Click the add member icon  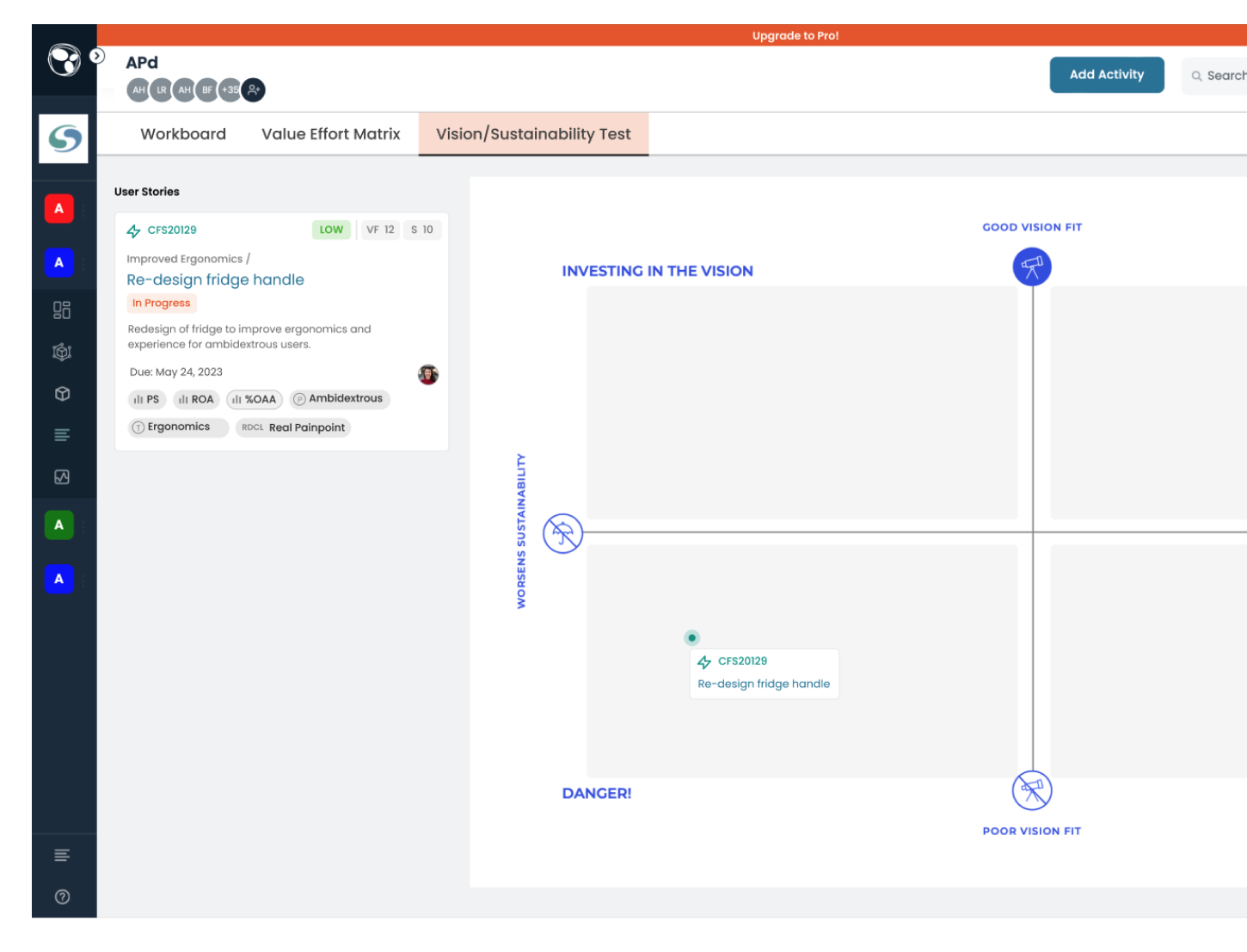(253, 89)
